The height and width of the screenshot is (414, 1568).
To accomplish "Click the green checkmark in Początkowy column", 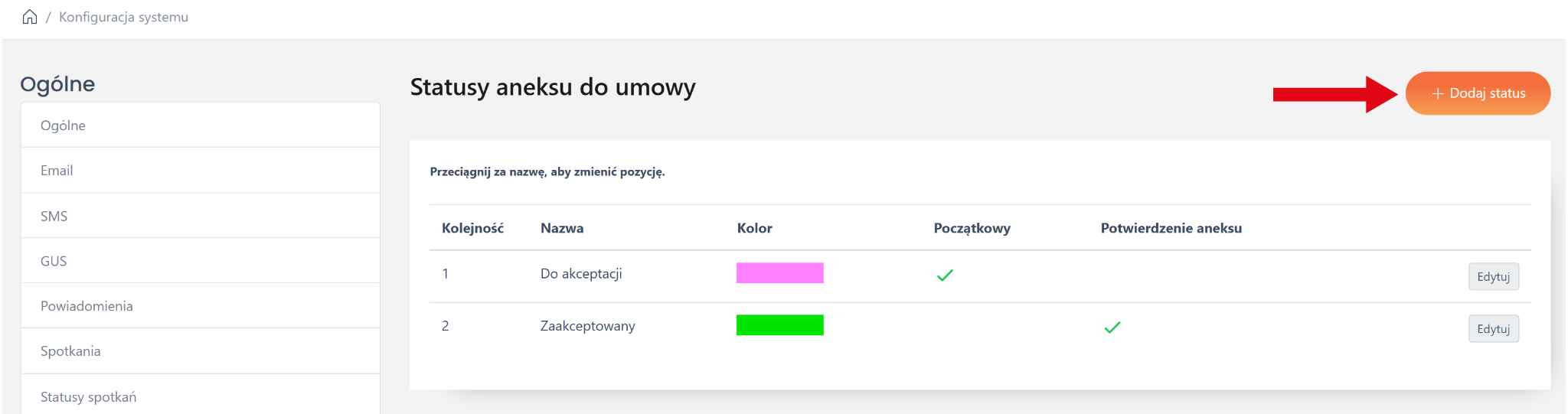I will (x=945, y=275).
